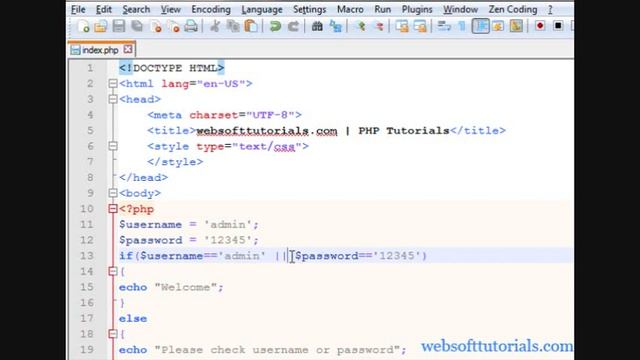
Task: Stop macro recording with black square
Action: pos(558,26)
